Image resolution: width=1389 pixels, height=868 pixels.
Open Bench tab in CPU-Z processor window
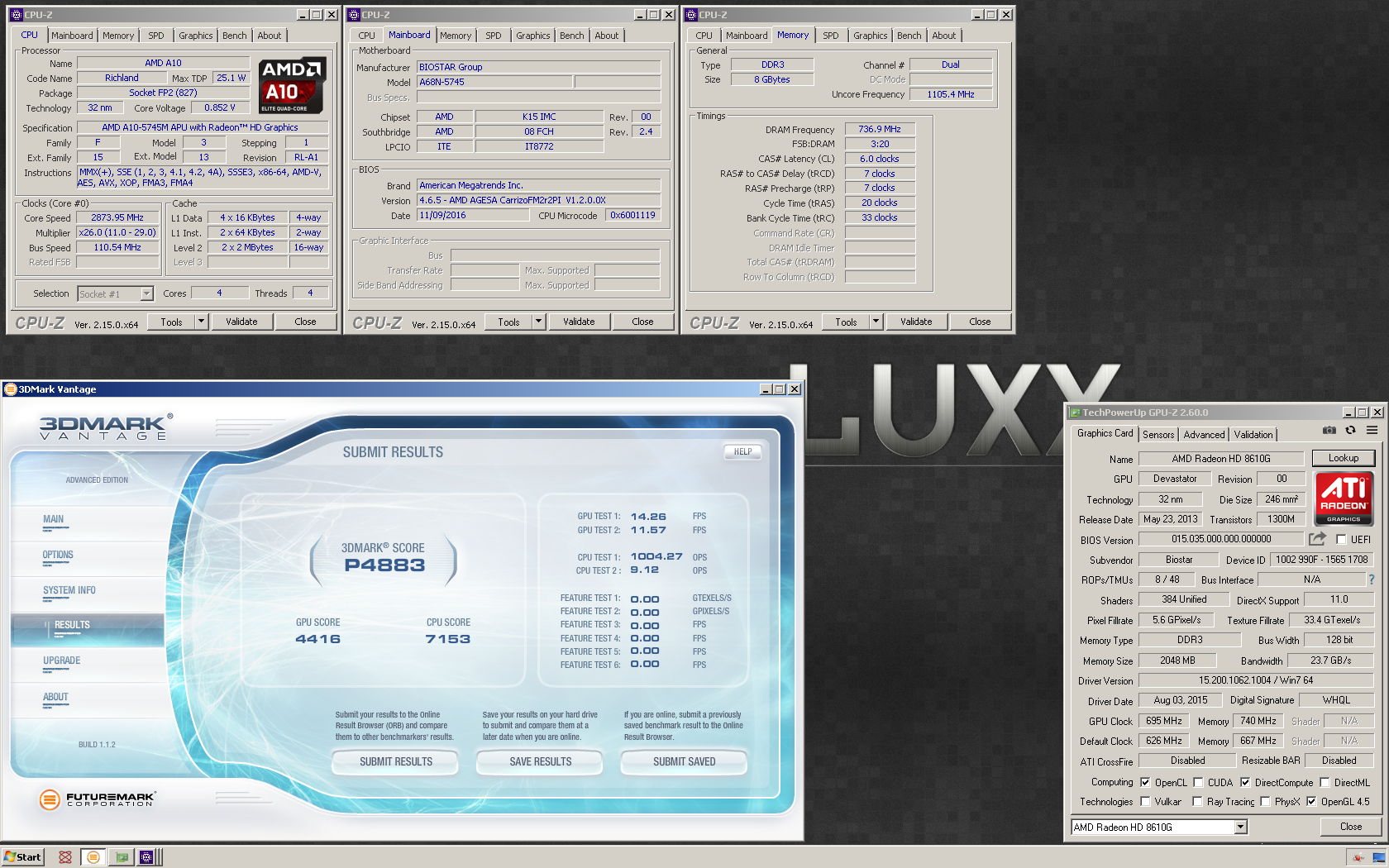235,36
